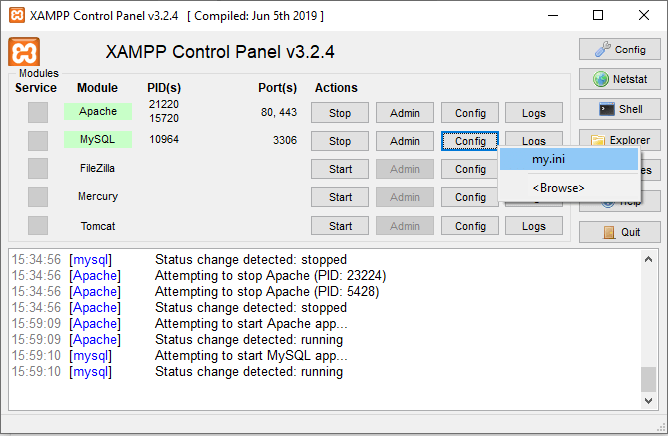This screenshot has height=436, width=668.
Task: View Apache Logs
Action: pos(533,113)
